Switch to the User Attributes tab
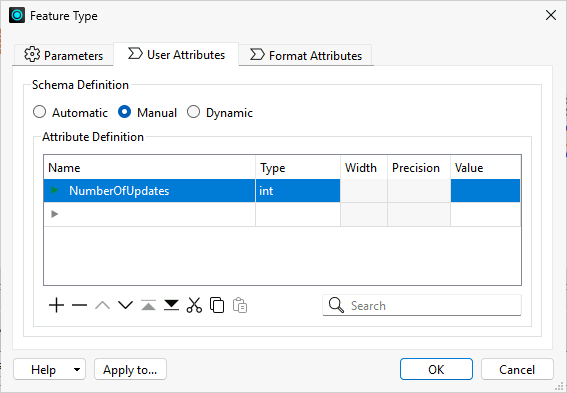The width and height of the screenshot is (567, 393). [176, 55]
